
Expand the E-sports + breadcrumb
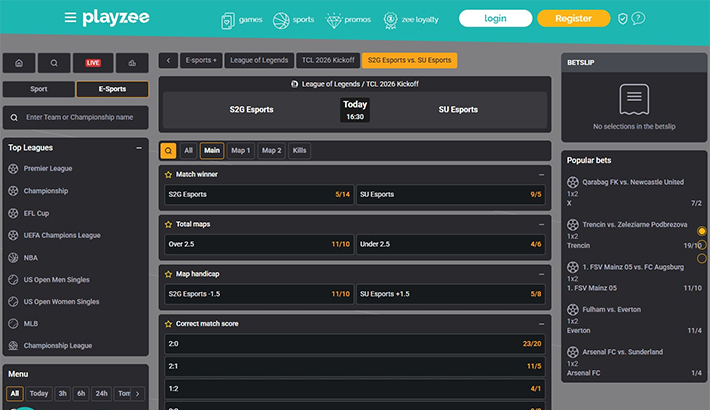pyautogui.click(x=201, y=60)
